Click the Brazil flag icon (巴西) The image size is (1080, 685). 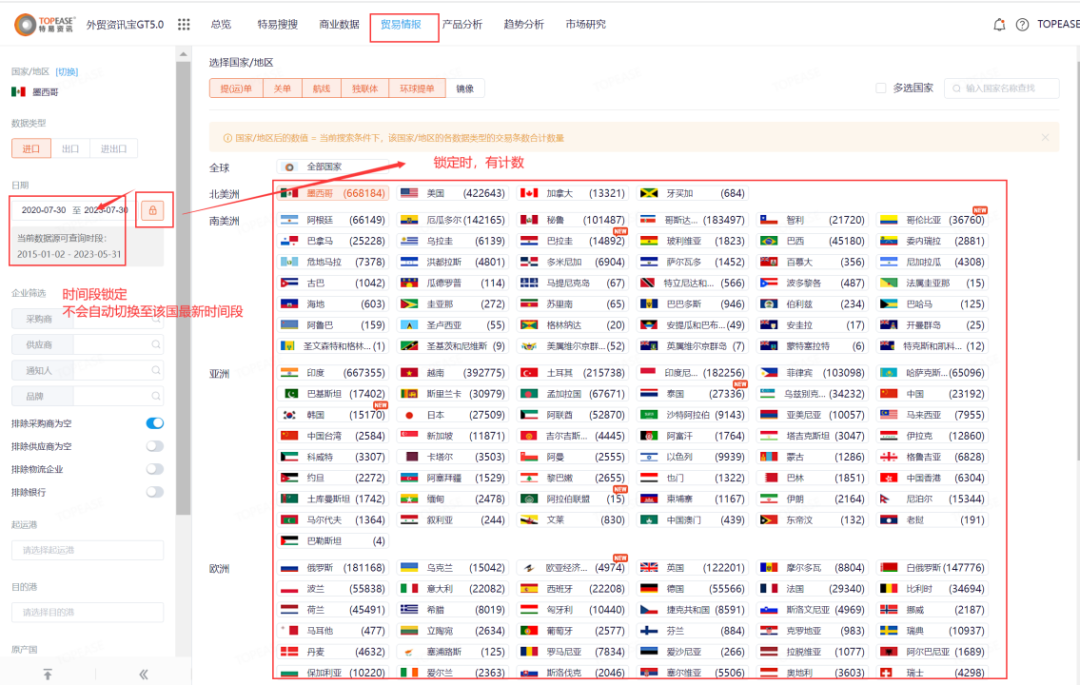769,241
